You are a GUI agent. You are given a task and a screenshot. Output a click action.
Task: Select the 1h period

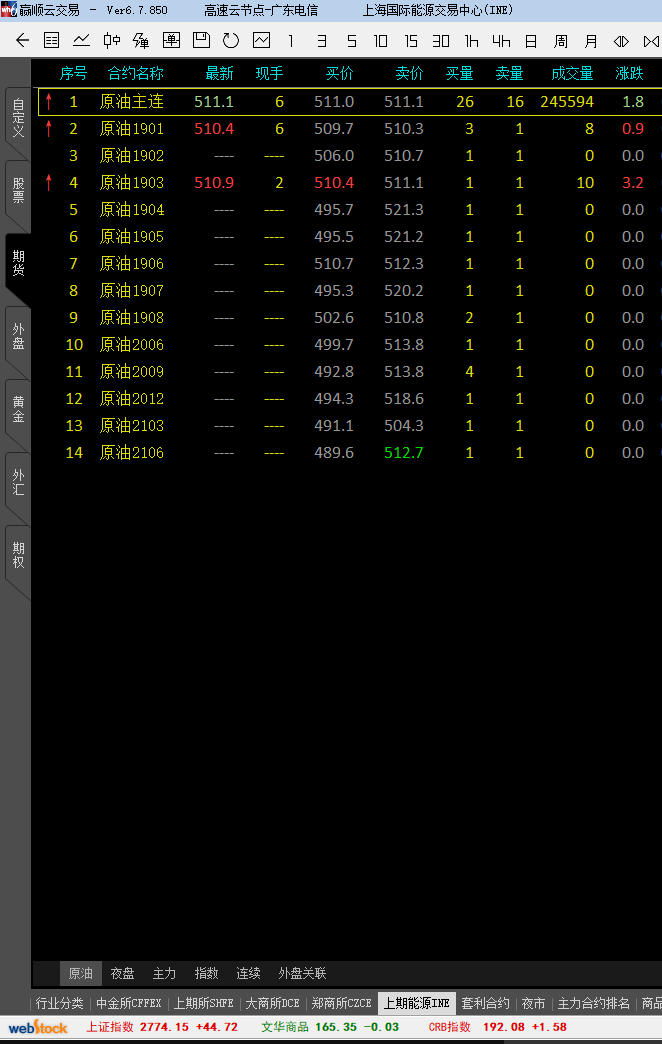click(x=472, y=41)
